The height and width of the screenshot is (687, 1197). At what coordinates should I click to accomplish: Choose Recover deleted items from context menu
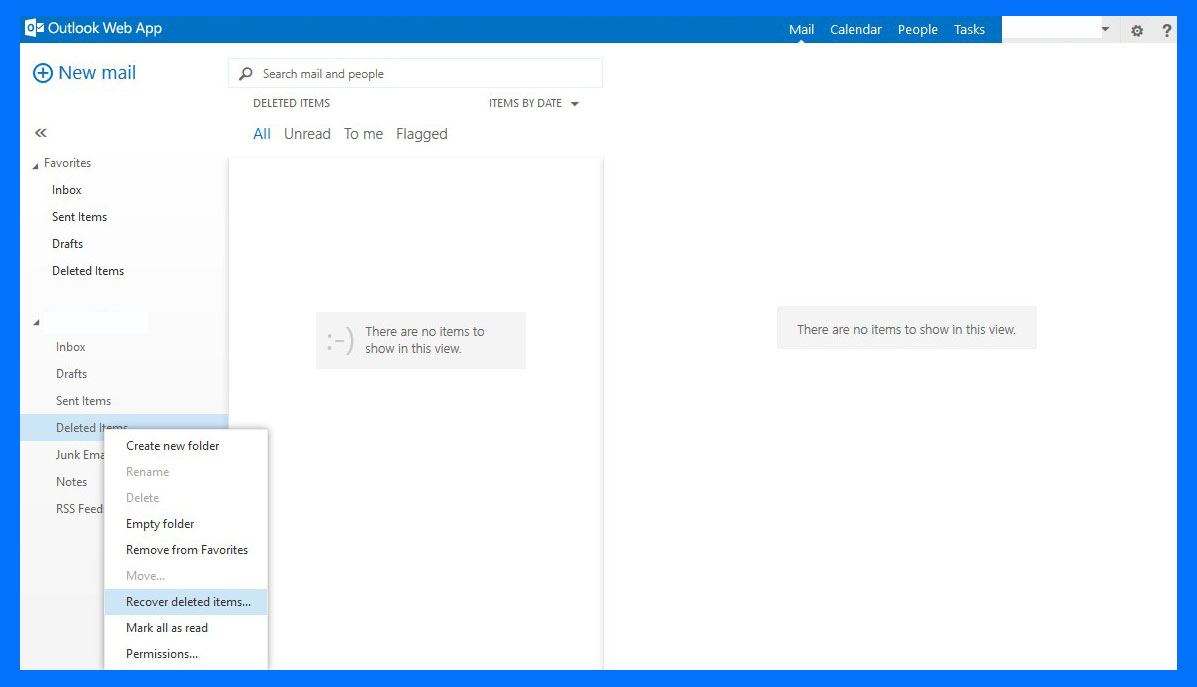188,602
